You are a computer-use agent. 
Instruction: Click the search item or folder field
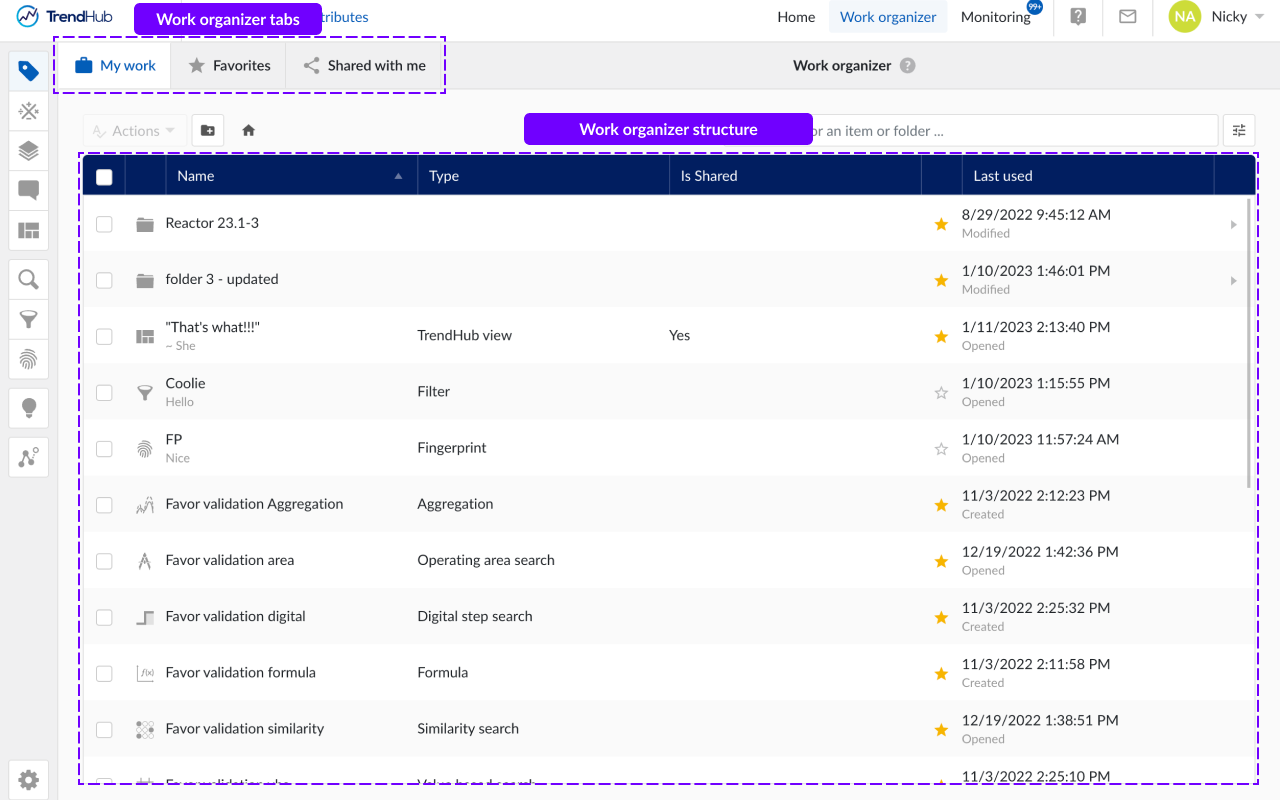point(1010,130)
